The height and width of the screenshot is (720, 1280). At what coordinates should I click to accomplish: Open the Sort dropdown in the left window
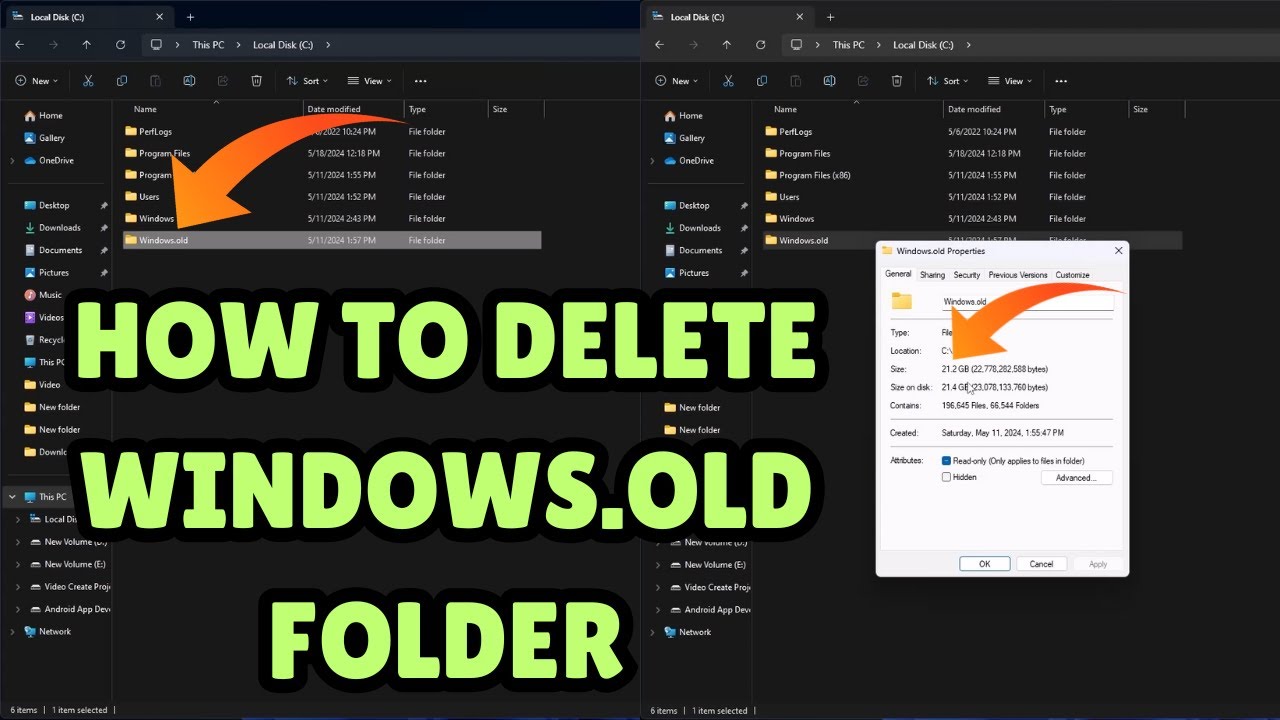308,81
